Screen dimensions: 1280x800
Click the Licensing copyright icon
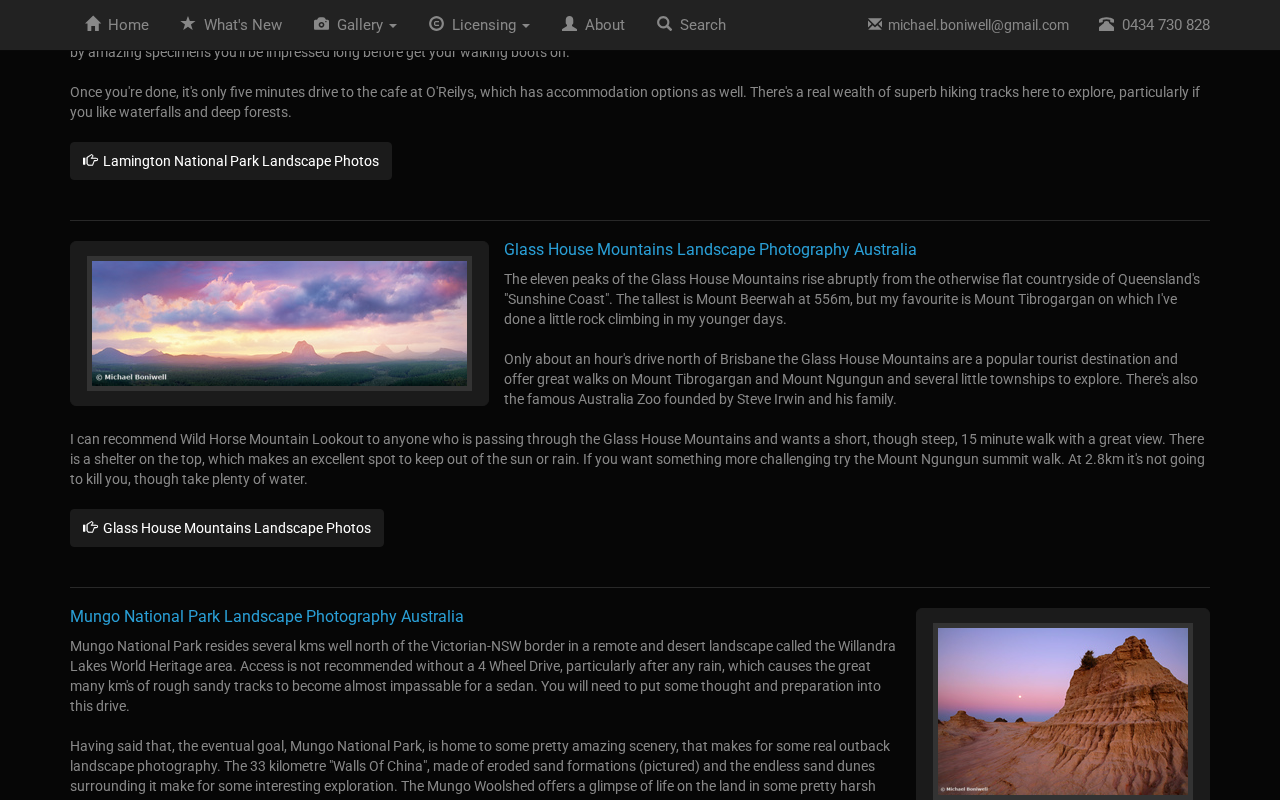(x=436, y=24)
